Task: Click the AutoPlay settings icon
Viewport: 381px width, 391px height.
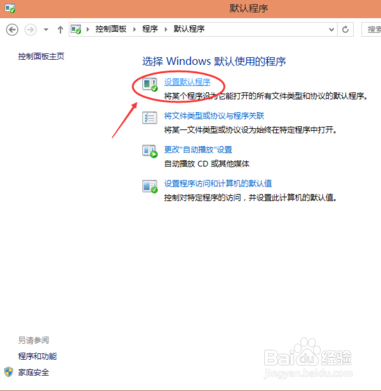Action: (x=150, y=151)
